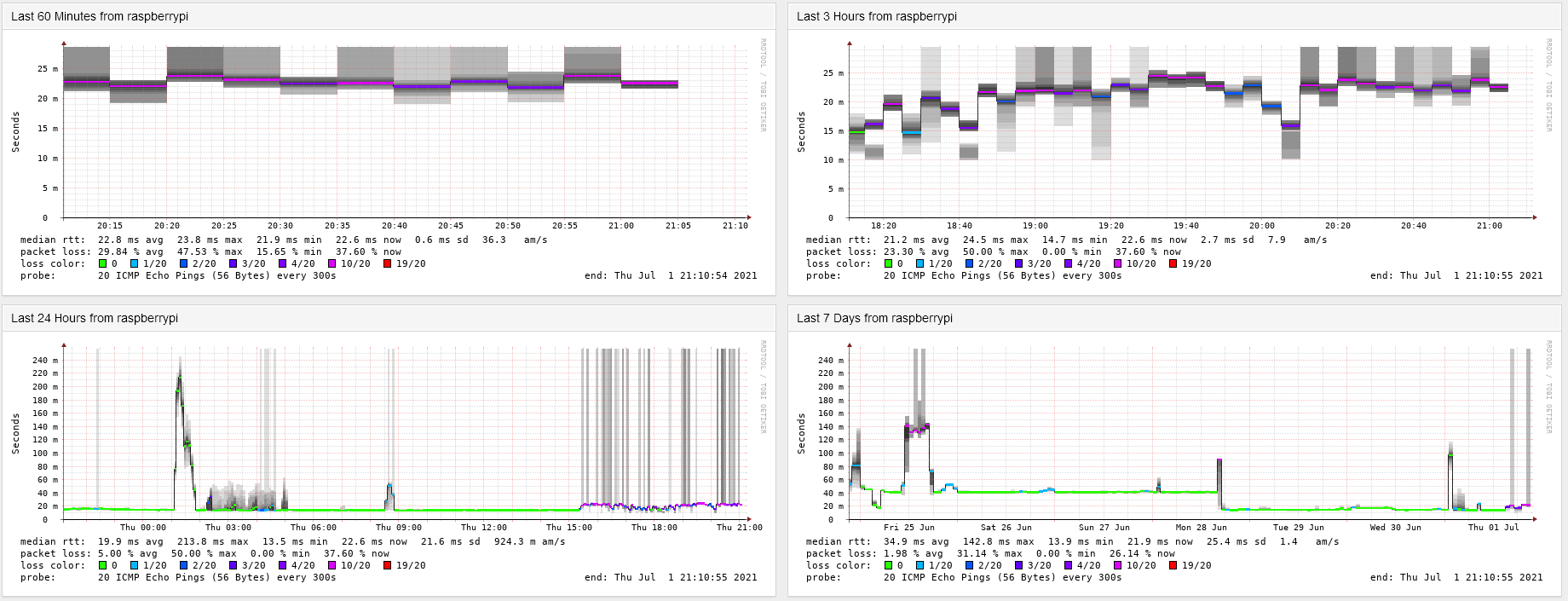Click the 20:40 time label on 60 Minutes graph
Viewport: 1568px width, 601px height.
click(394, 226)
